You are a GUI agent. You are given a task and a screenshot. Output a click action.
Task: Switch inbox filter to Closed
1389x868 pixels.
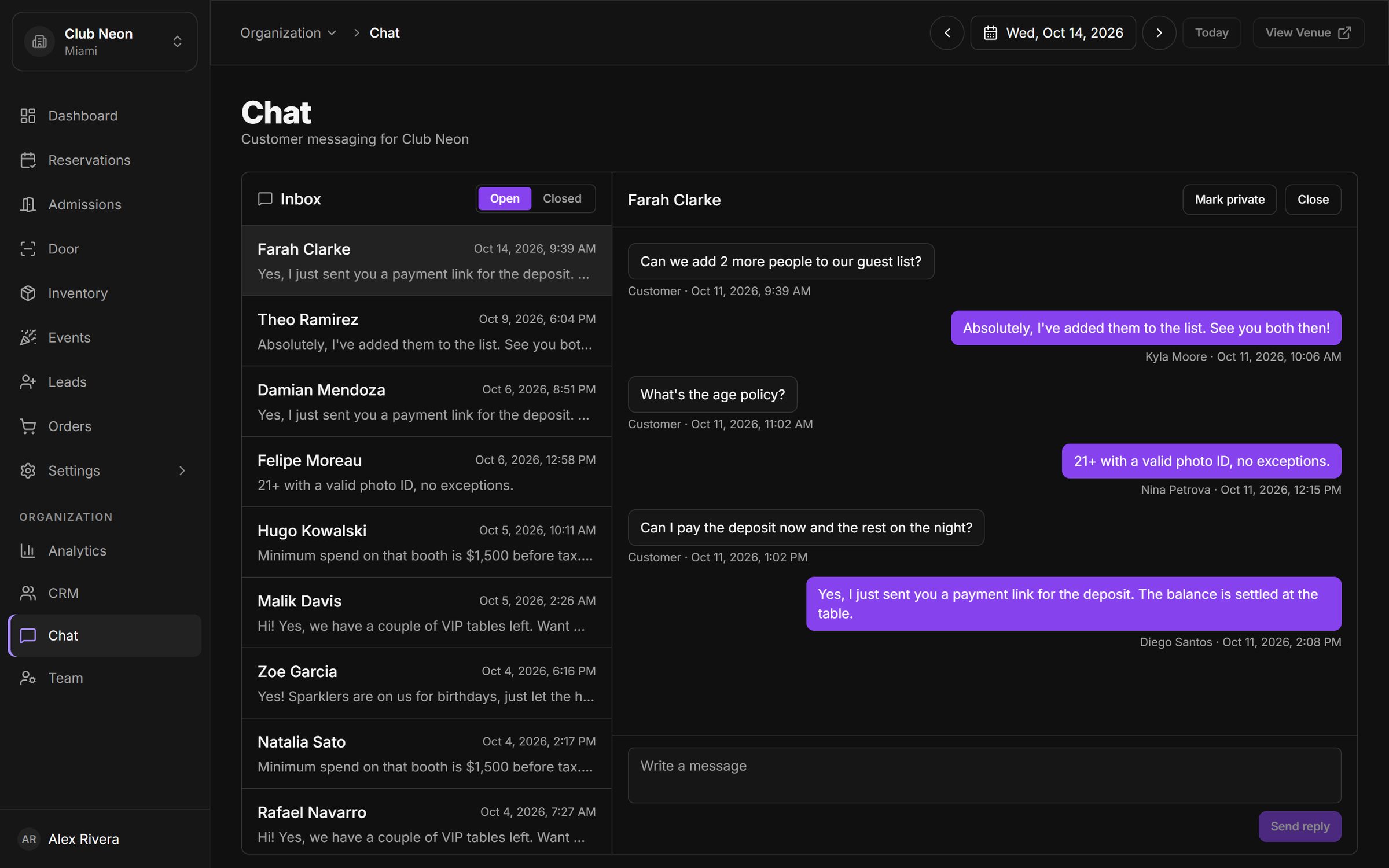tap(562, 198)
